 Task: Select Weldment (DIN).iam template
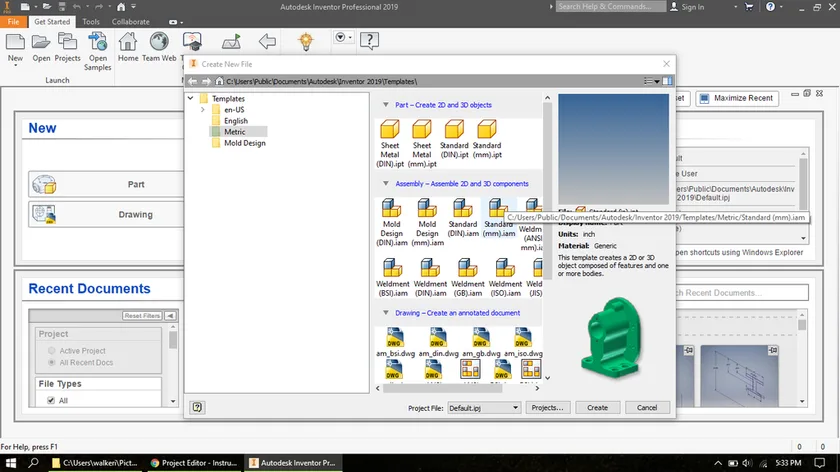(430, 278)
